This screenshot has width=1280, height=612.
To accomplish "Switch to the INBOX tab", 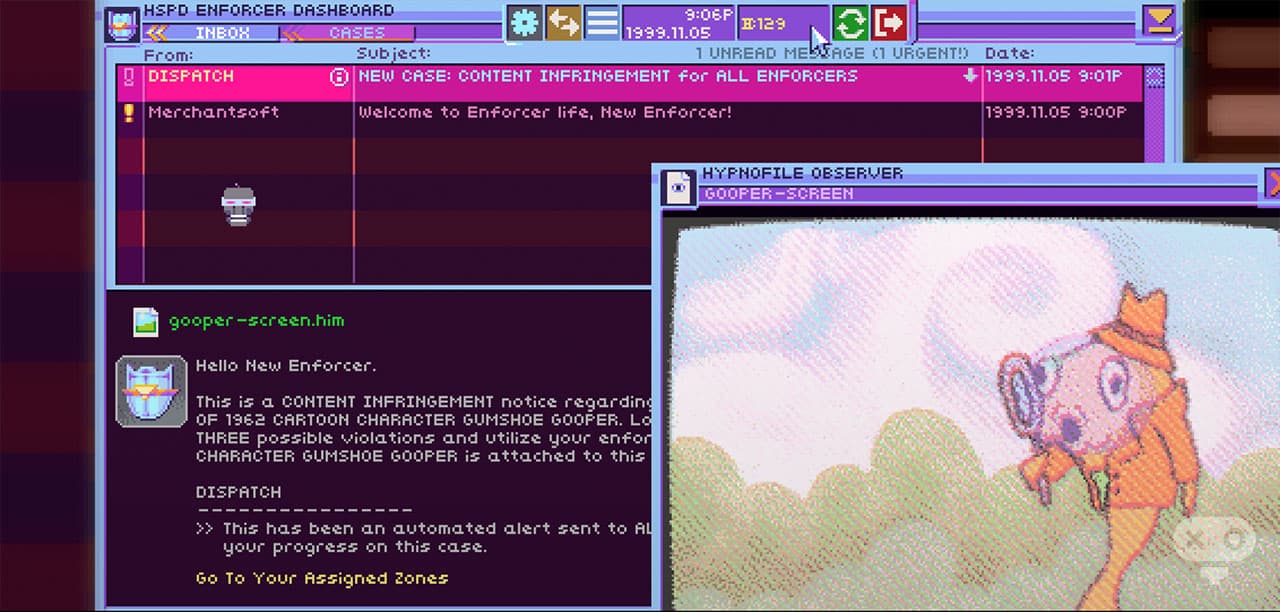I will point(210,33).
